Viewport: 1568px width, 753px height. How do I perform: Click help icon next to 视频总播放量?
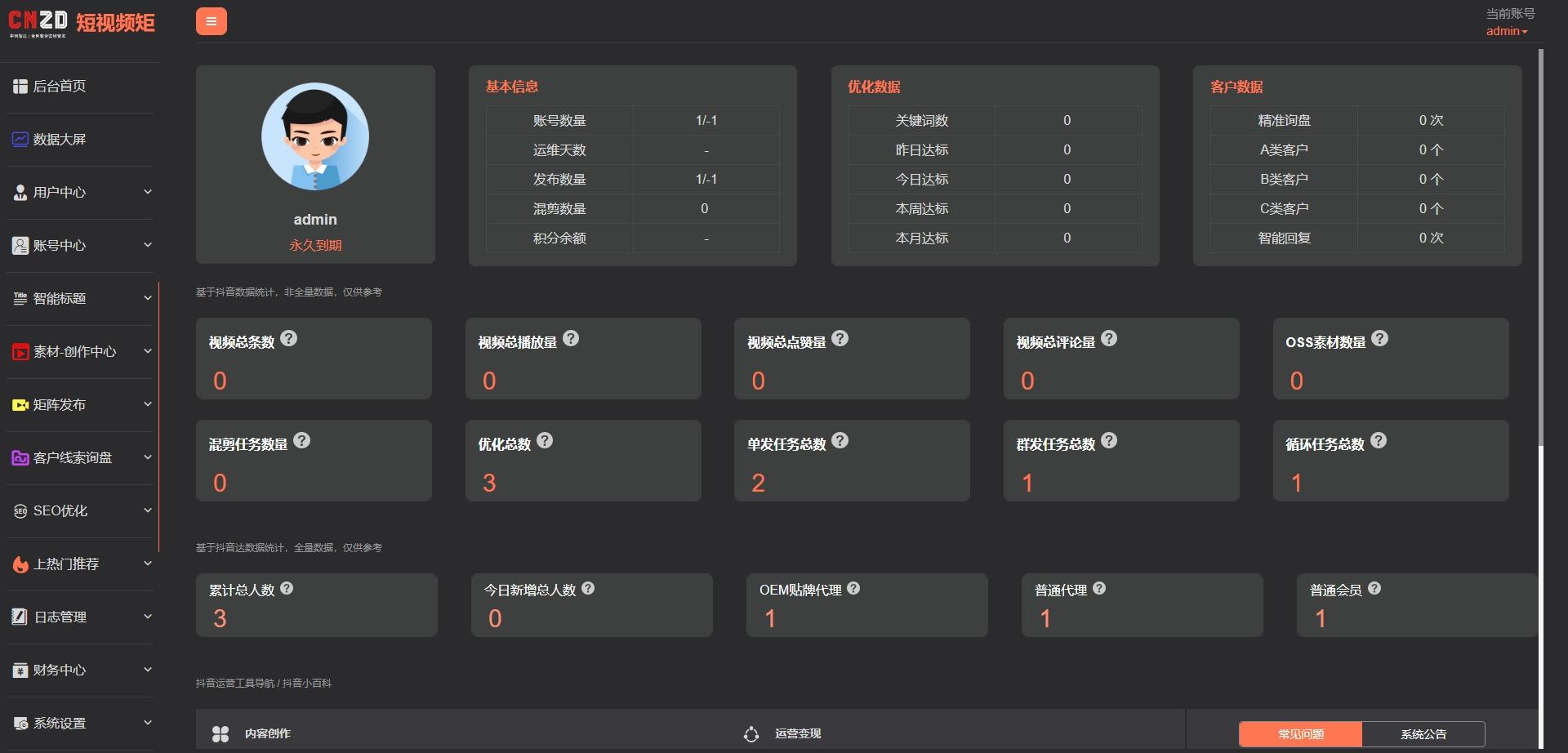click(571, 339)
